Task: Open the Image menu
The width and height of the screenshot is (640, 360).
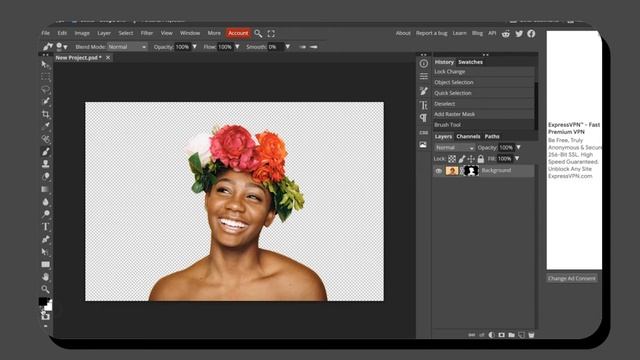Action: (x=82, y=33)
